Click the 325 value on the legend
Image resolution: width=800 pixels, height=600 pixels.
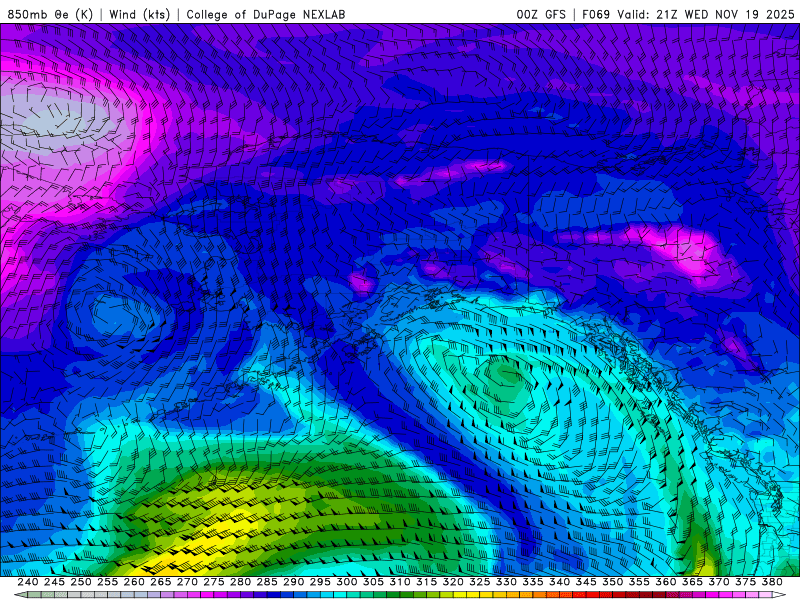coord(480,582)
